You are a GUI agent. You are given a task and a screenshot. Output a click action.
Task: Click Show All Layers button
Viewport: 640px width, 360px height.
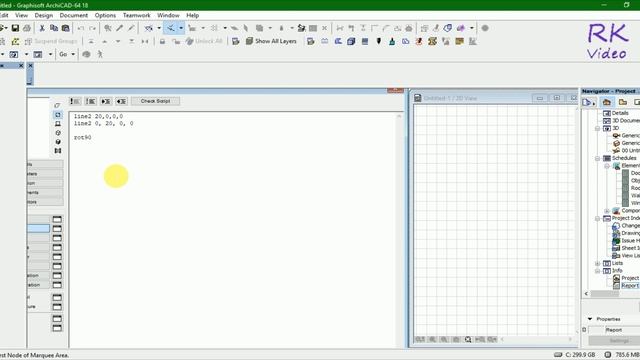coord(271,41)
